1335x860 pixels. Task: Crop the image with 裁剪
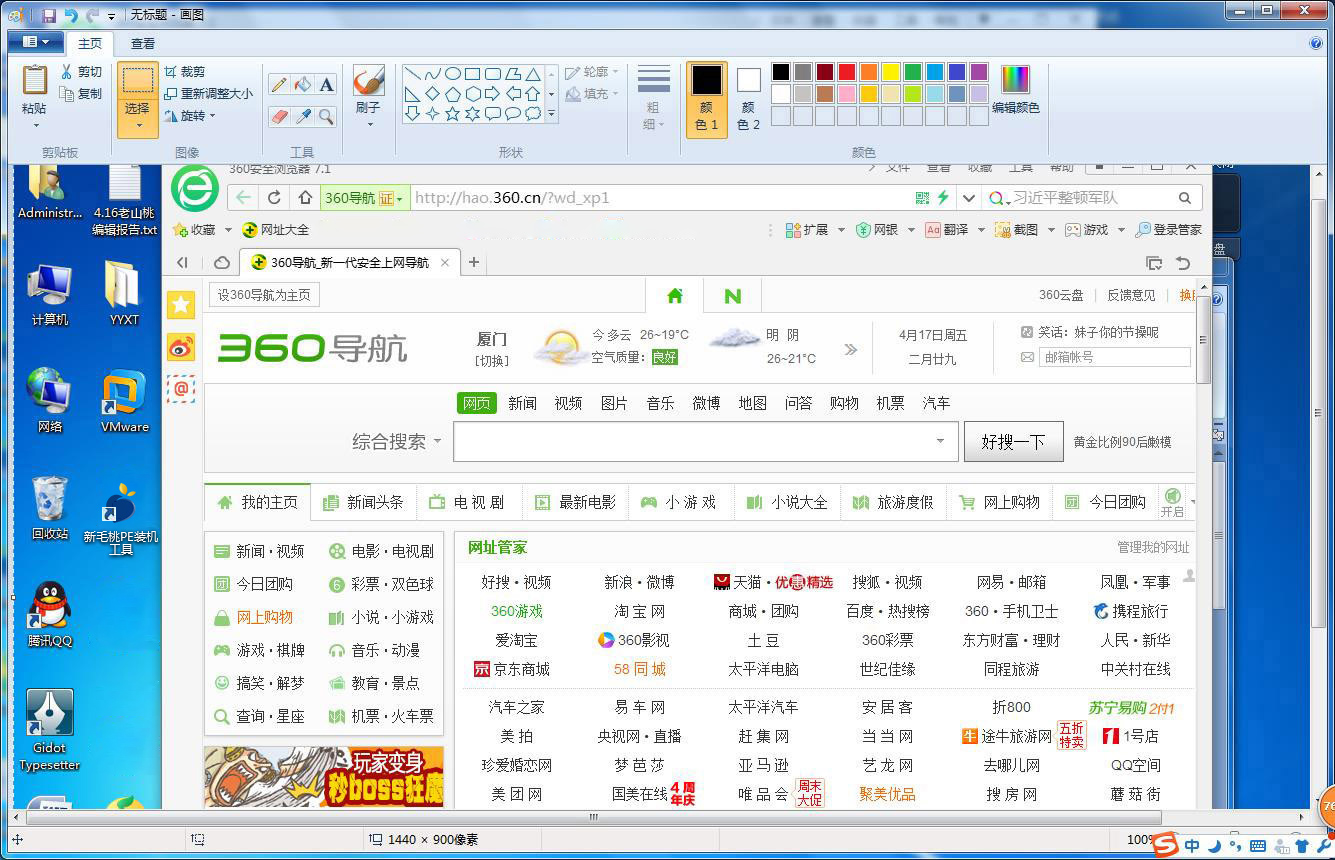tap(184, 72)
